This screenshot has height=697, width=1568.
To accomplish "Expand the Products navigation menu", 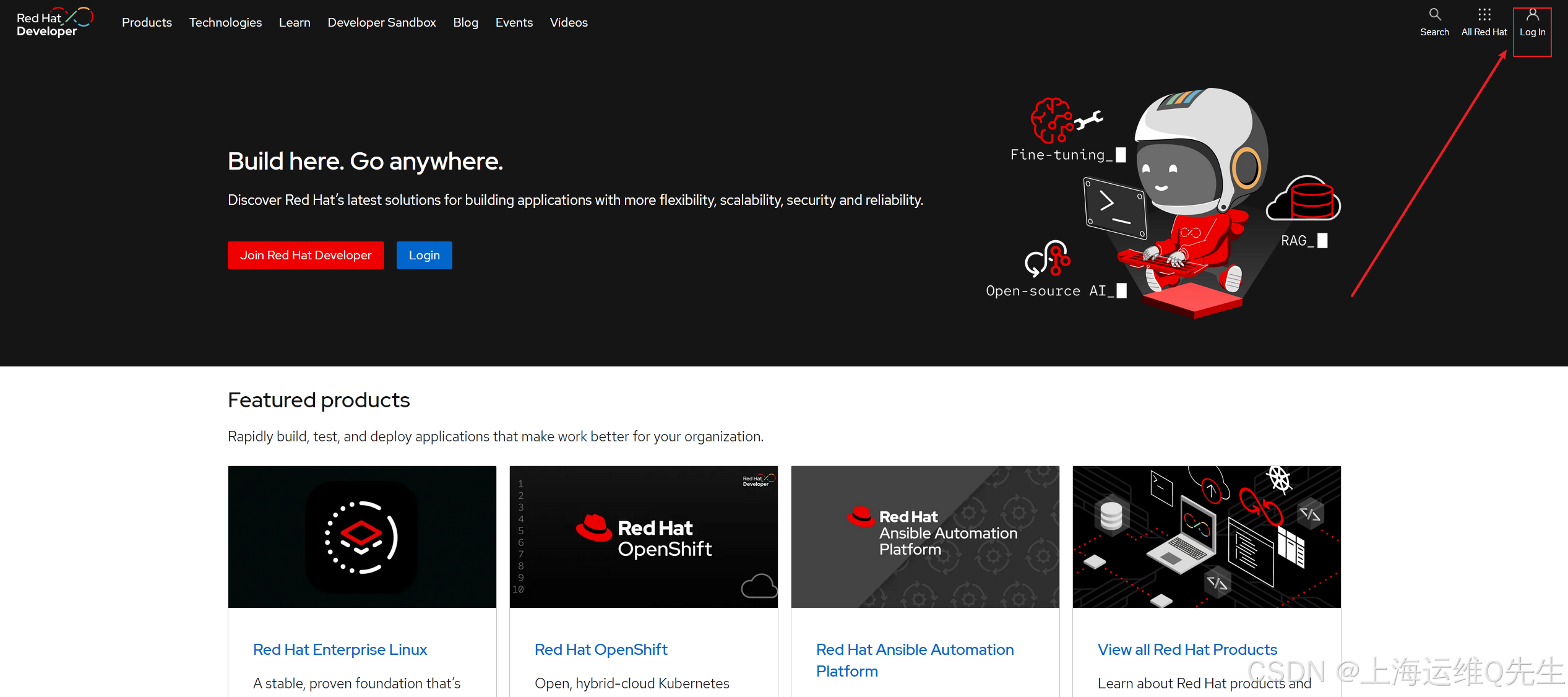I will point(147,22).
